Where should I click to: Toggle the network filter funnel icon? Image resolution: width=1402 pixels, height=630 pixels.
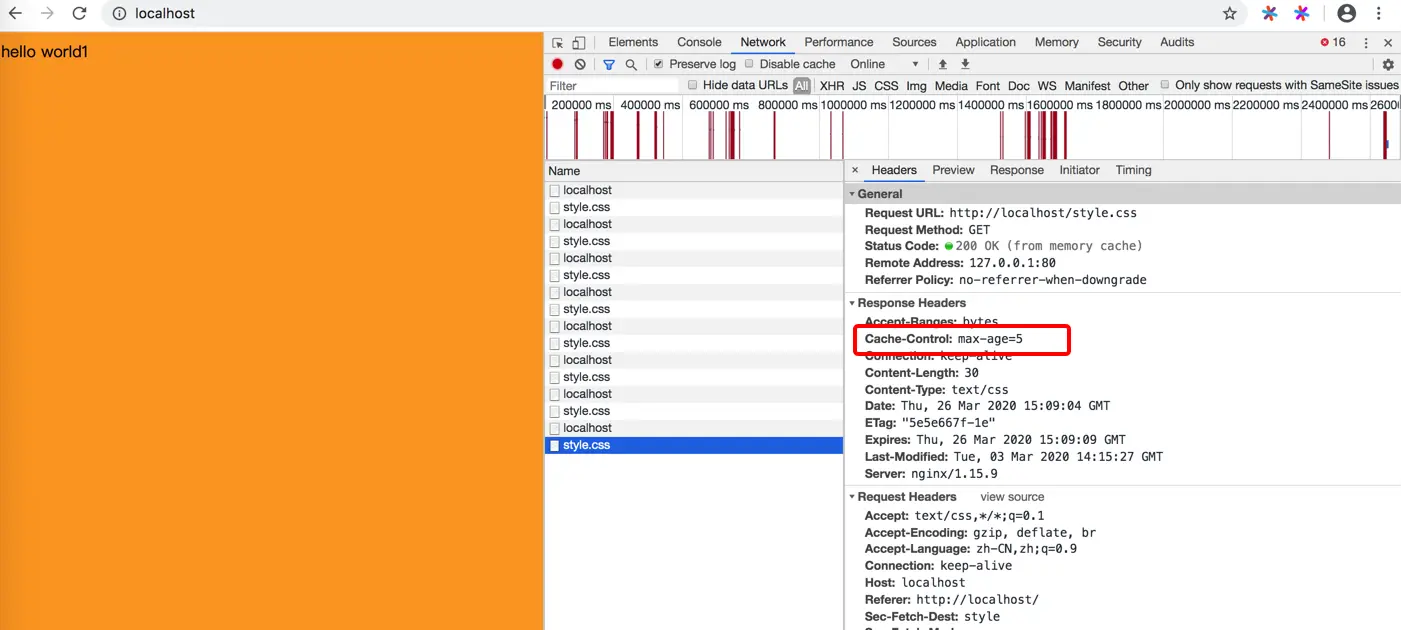[x=609, y=64]
